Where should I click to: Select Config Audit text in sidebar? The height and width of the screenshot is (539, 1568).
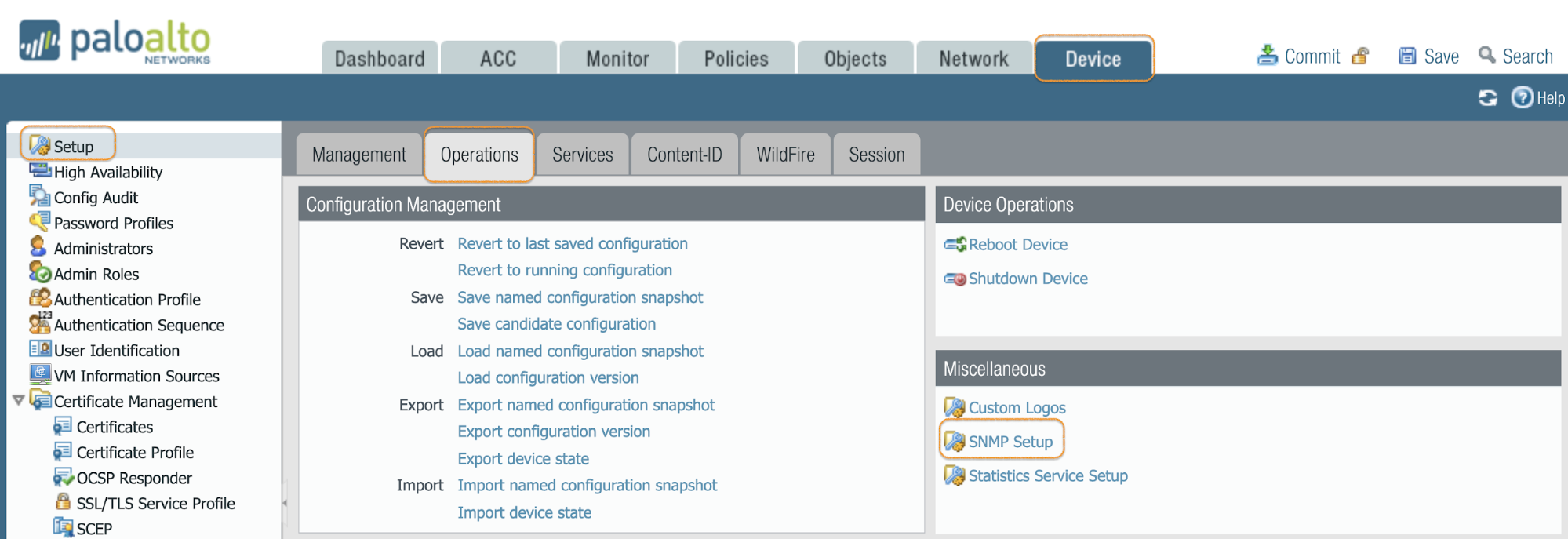pyautogui.click(x=96, y=198)
